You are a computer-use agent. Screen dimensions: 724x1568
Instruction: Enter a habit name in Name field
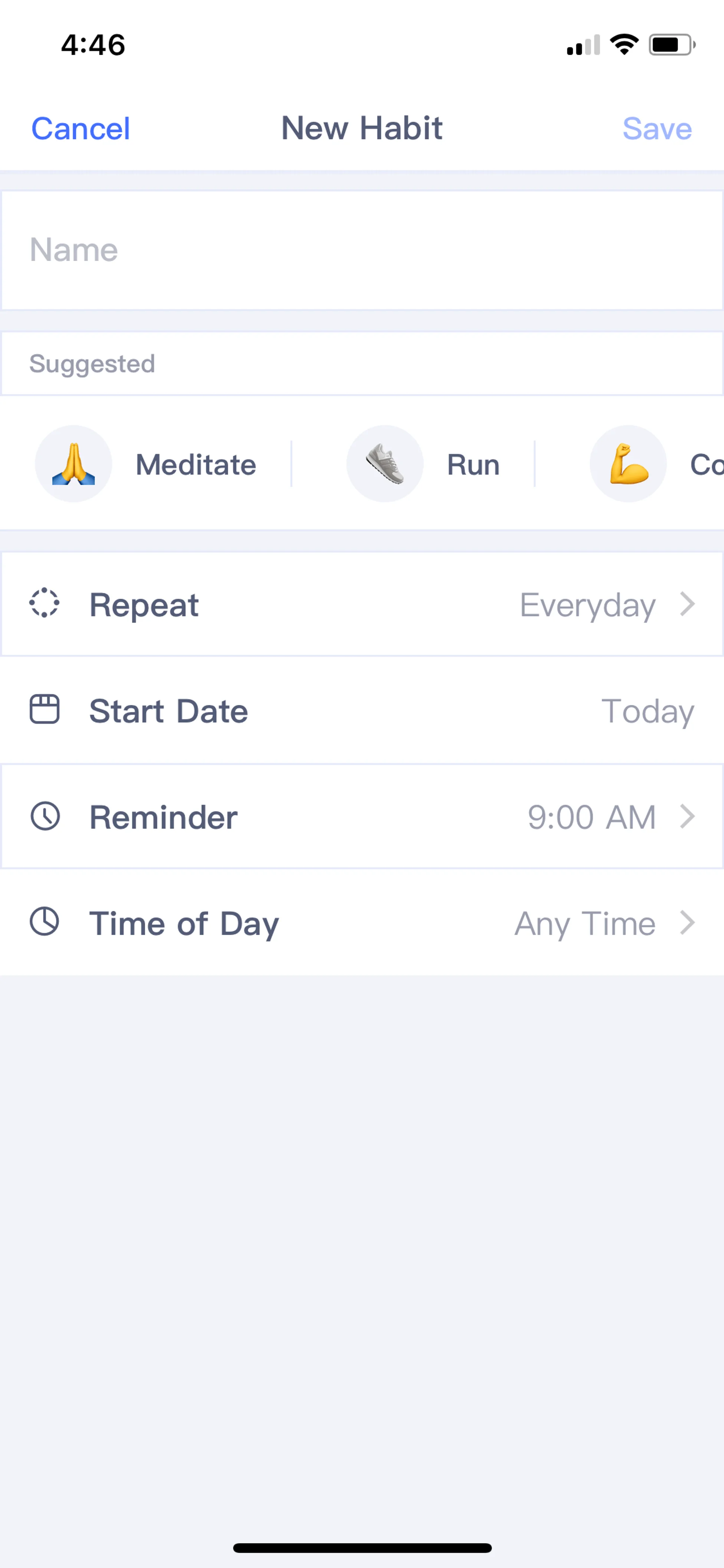(x=362, y=250)
